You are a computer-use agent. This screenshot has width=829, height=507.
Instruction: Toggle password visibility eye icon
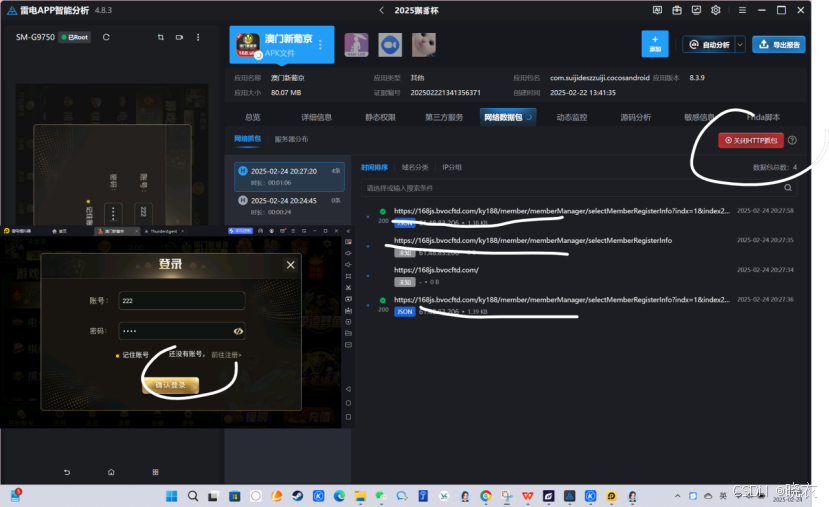coord(238,331)
